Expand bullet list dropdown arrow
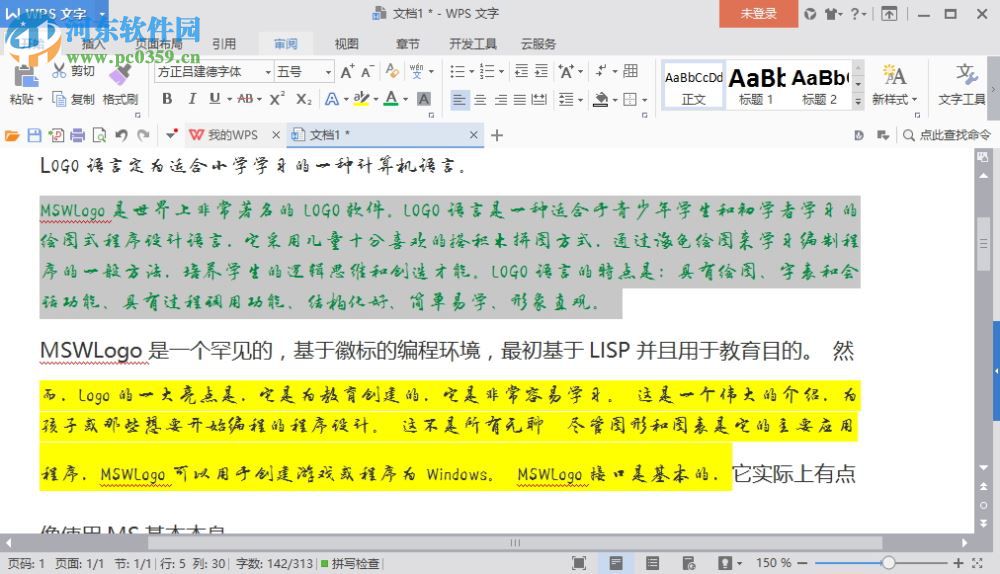The width and height of the screenshot is (1000, 574). tap(471, 71)
